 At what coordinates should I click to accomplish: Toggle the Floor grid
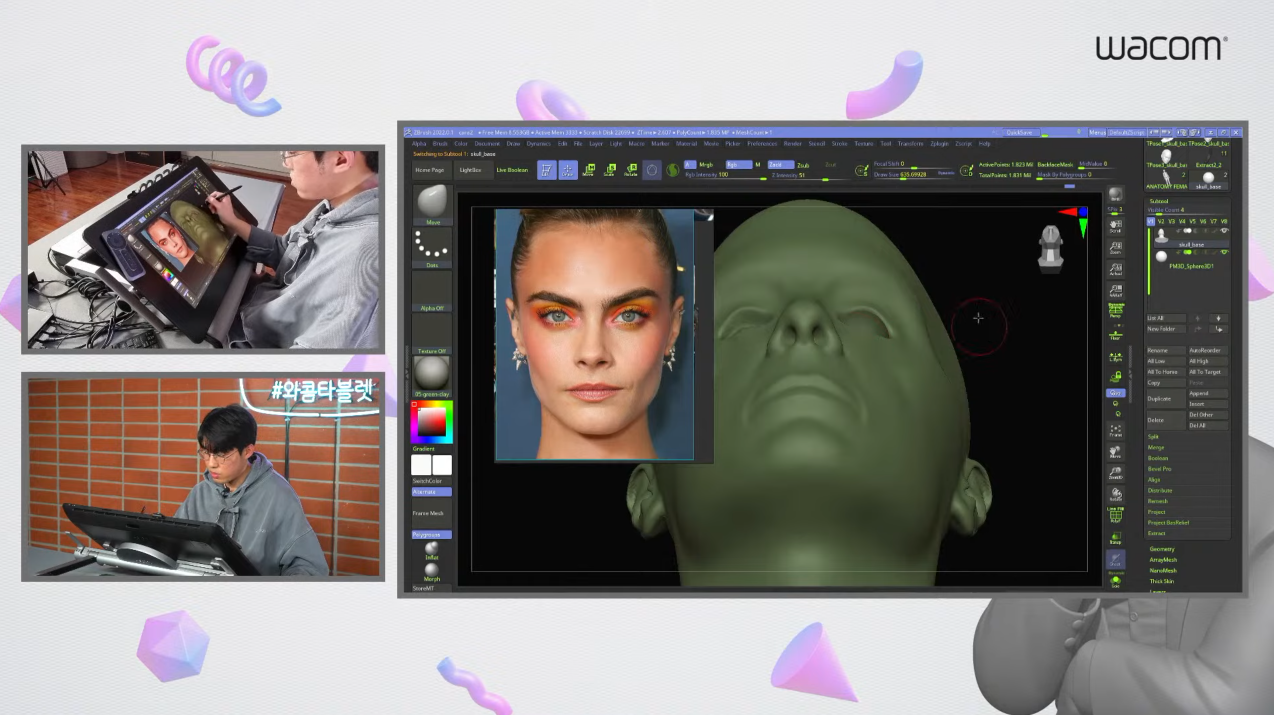point(1115,335)
